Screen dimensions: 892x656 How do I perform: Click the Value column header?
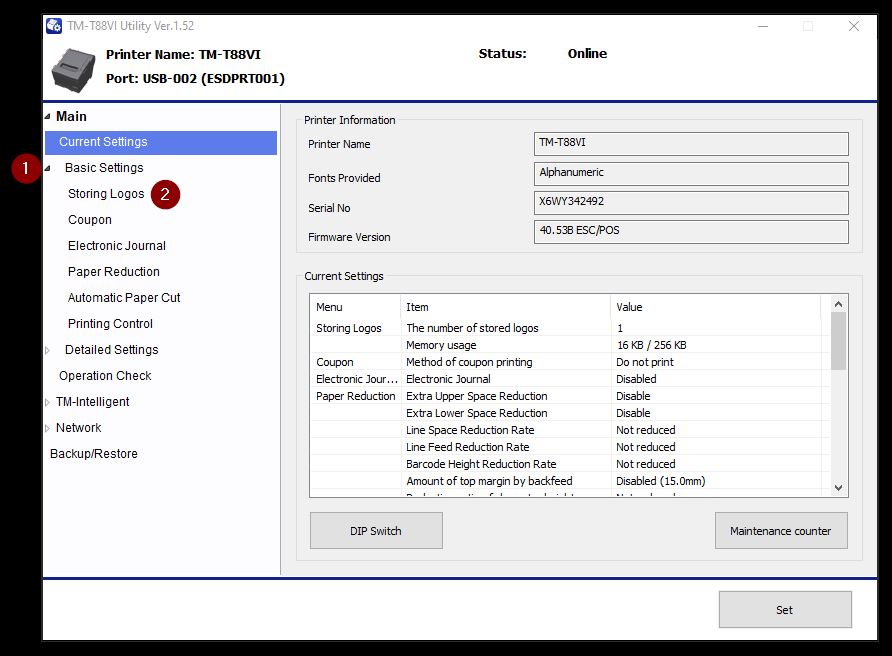coord(716,307)
